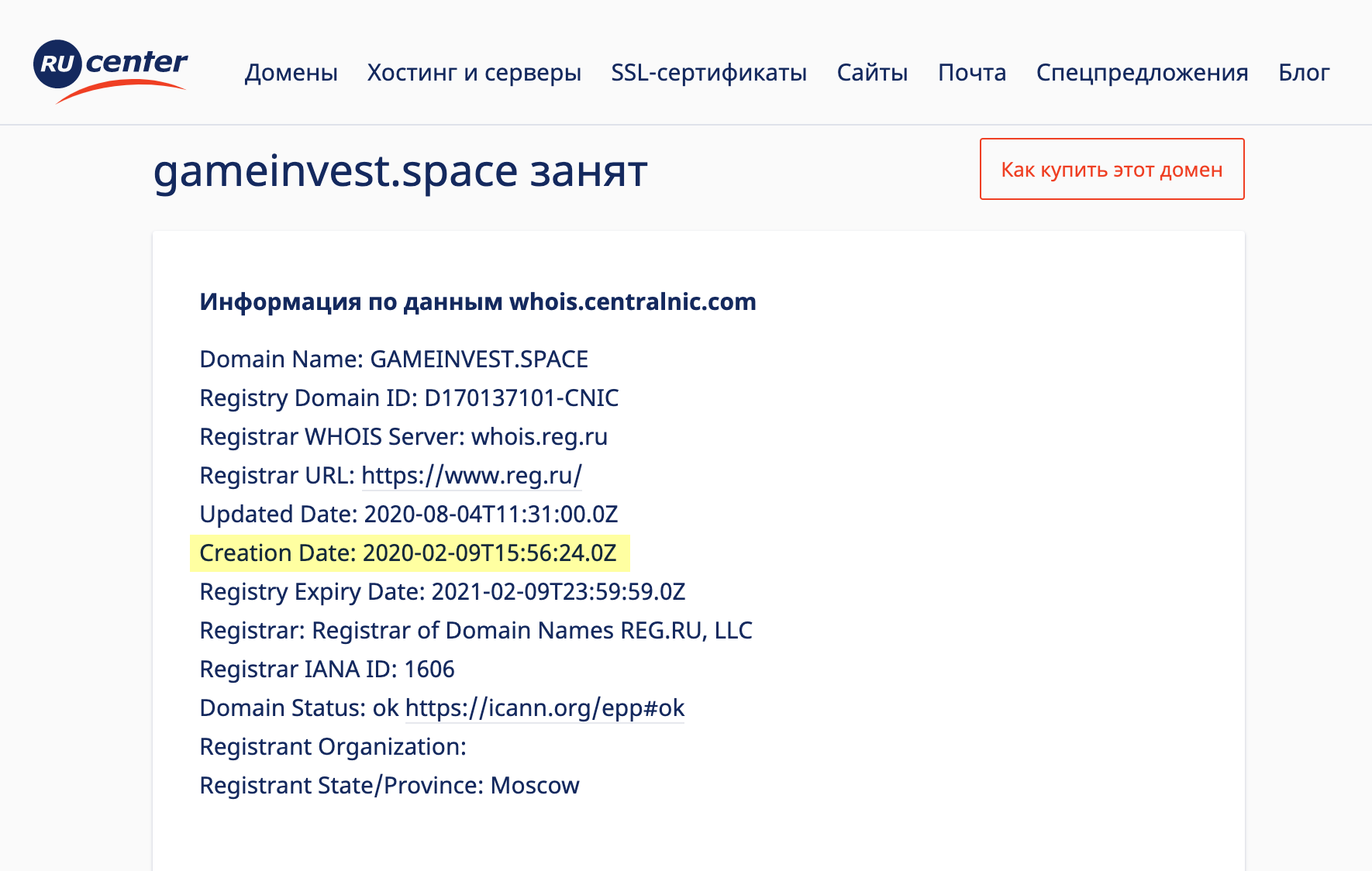Open the Почта menu

coord(972,73)
